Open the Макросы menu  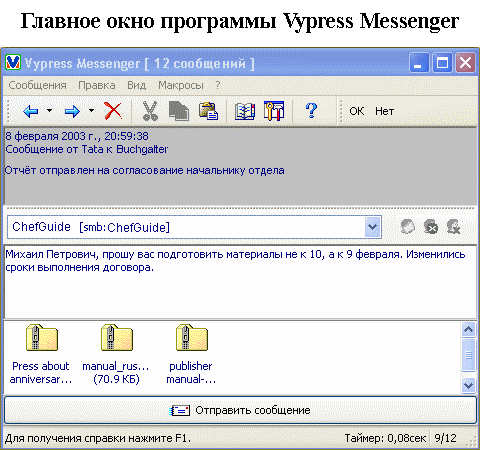pos(181,85)
